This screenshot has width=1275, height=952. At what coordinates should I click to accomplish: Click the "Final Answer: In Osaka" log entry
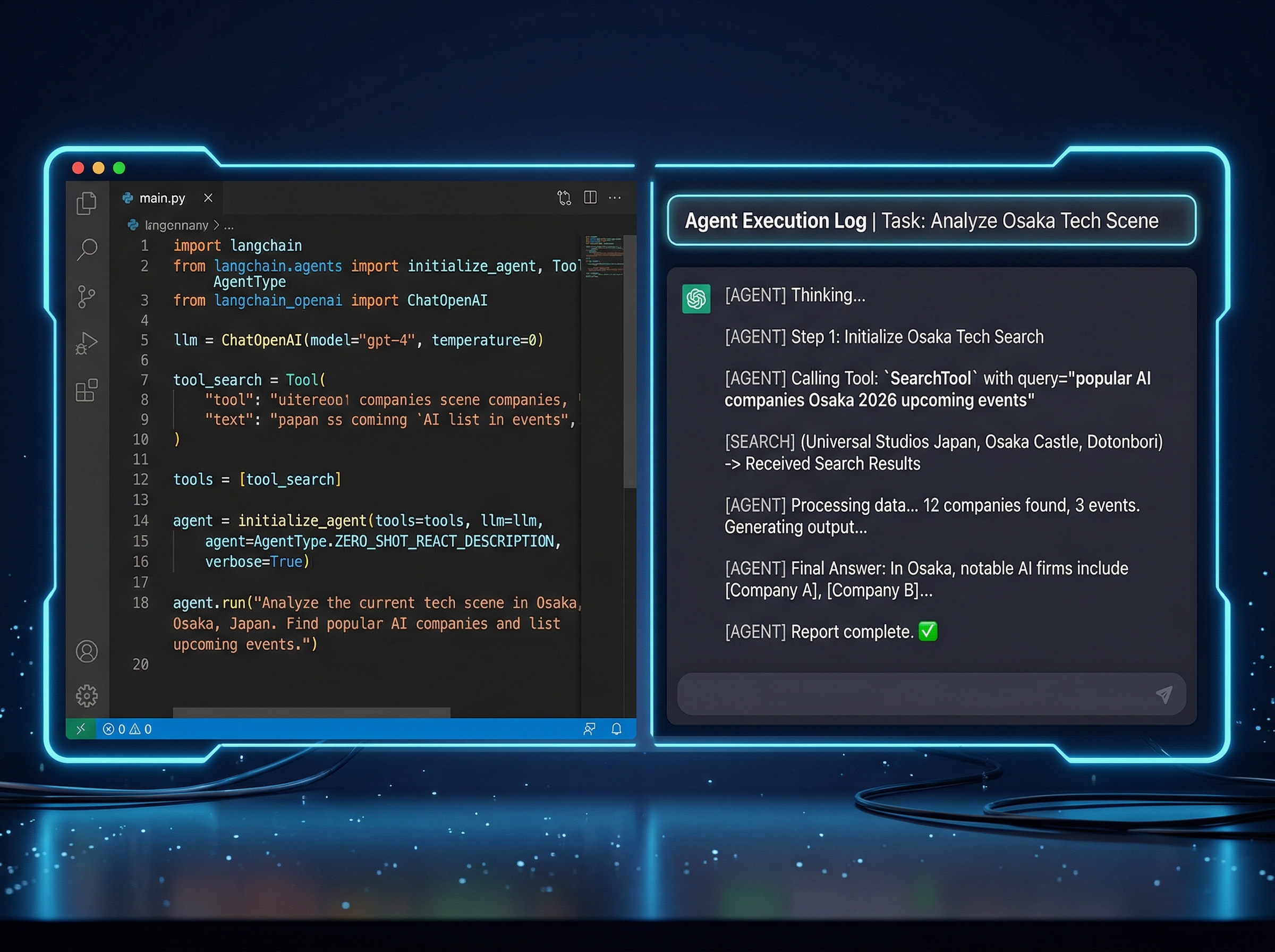point(926,579)
